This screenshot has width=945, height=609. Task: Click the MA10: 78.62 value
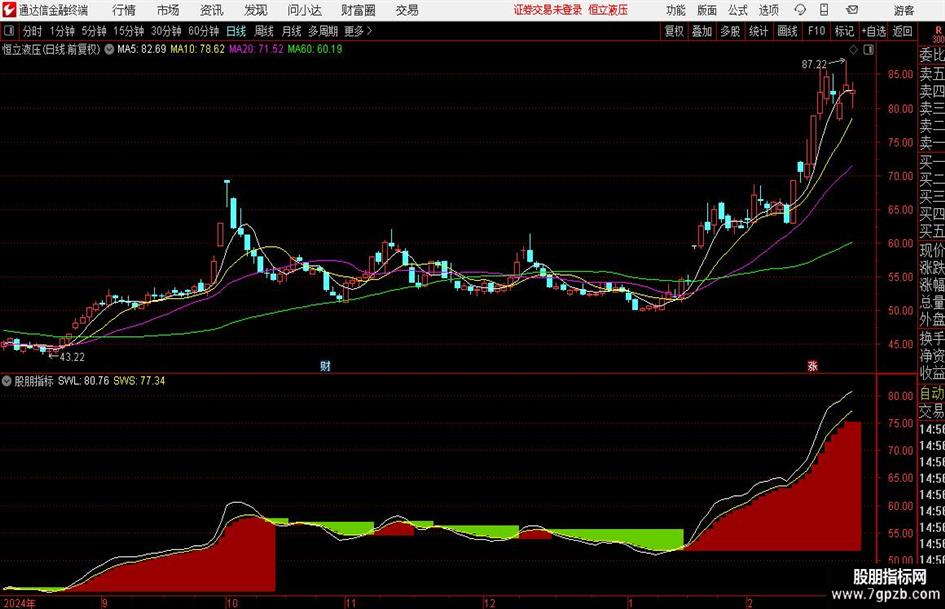[x=198, y=49]
